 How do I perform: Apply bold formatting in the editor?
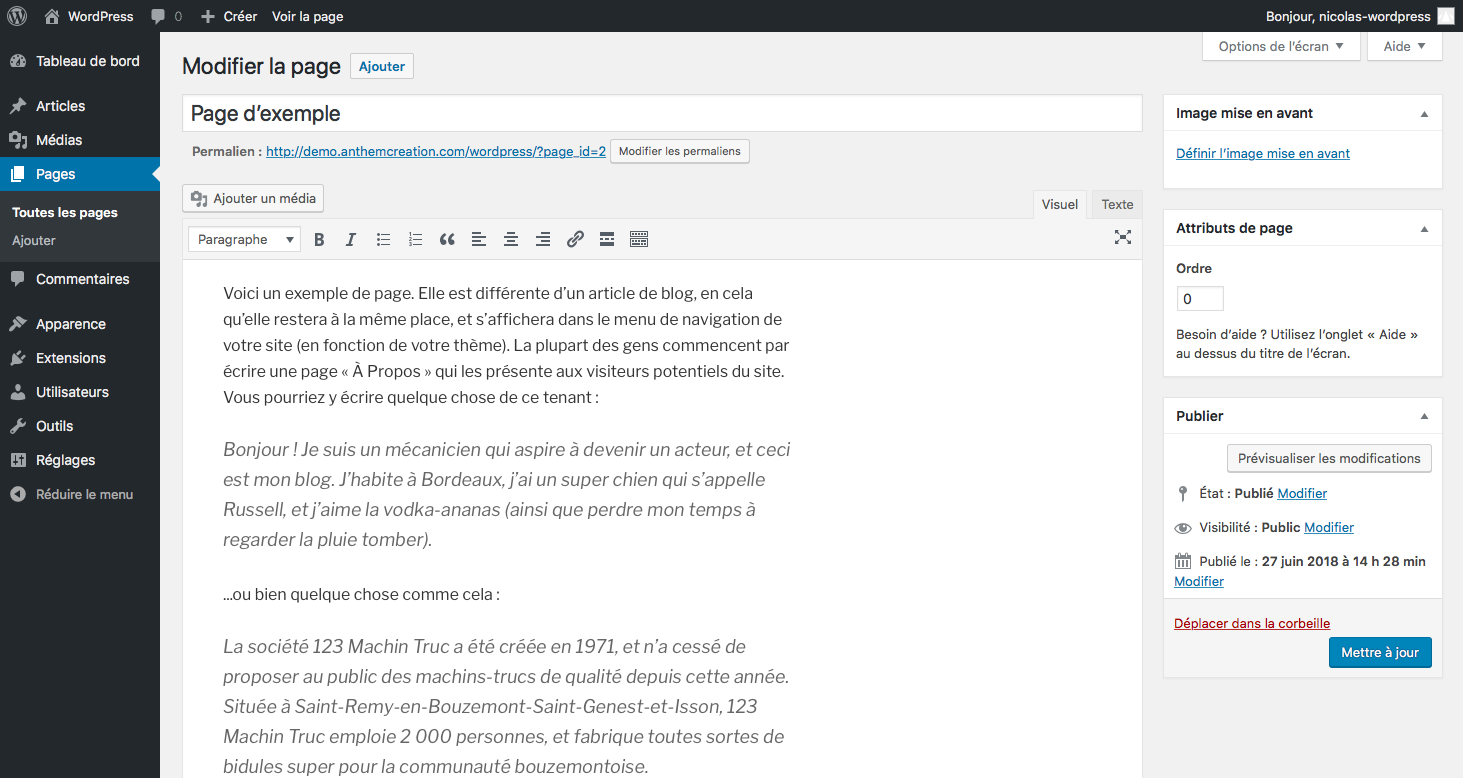(319, 239)
